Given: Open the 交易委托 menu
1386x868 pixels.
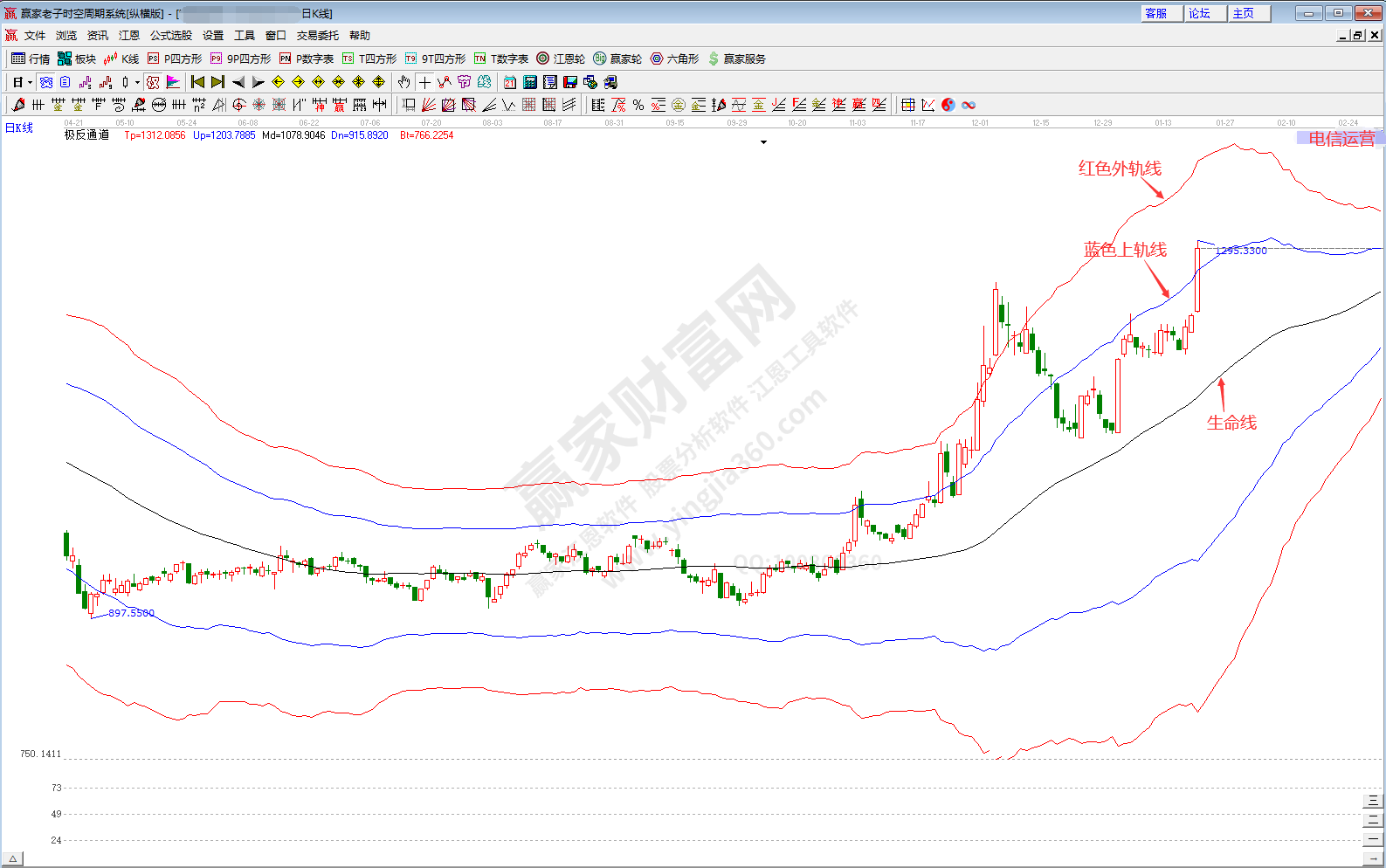Looking at the screenshot, I should [317, 36].
